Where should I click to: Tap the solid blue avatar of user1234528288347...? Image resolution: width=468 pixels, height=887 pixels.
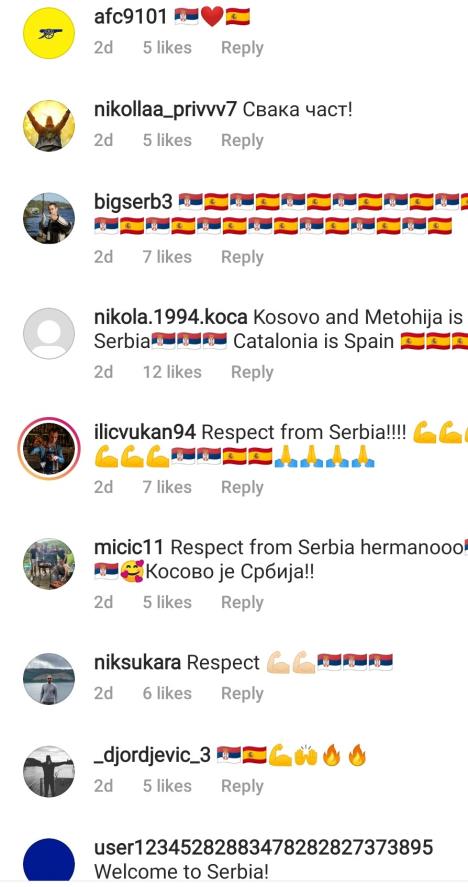tap(49, 862)
